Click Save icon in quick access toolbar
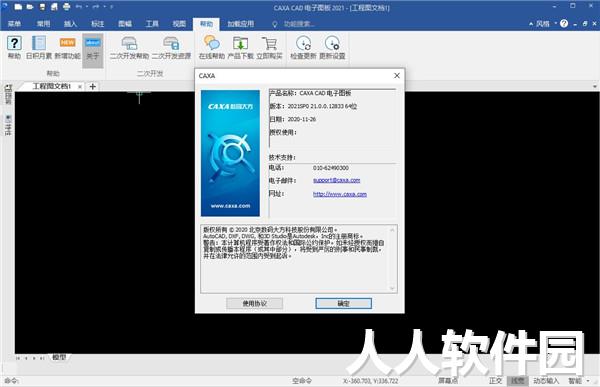Viewport: 600px width, 387px height. 42,7
